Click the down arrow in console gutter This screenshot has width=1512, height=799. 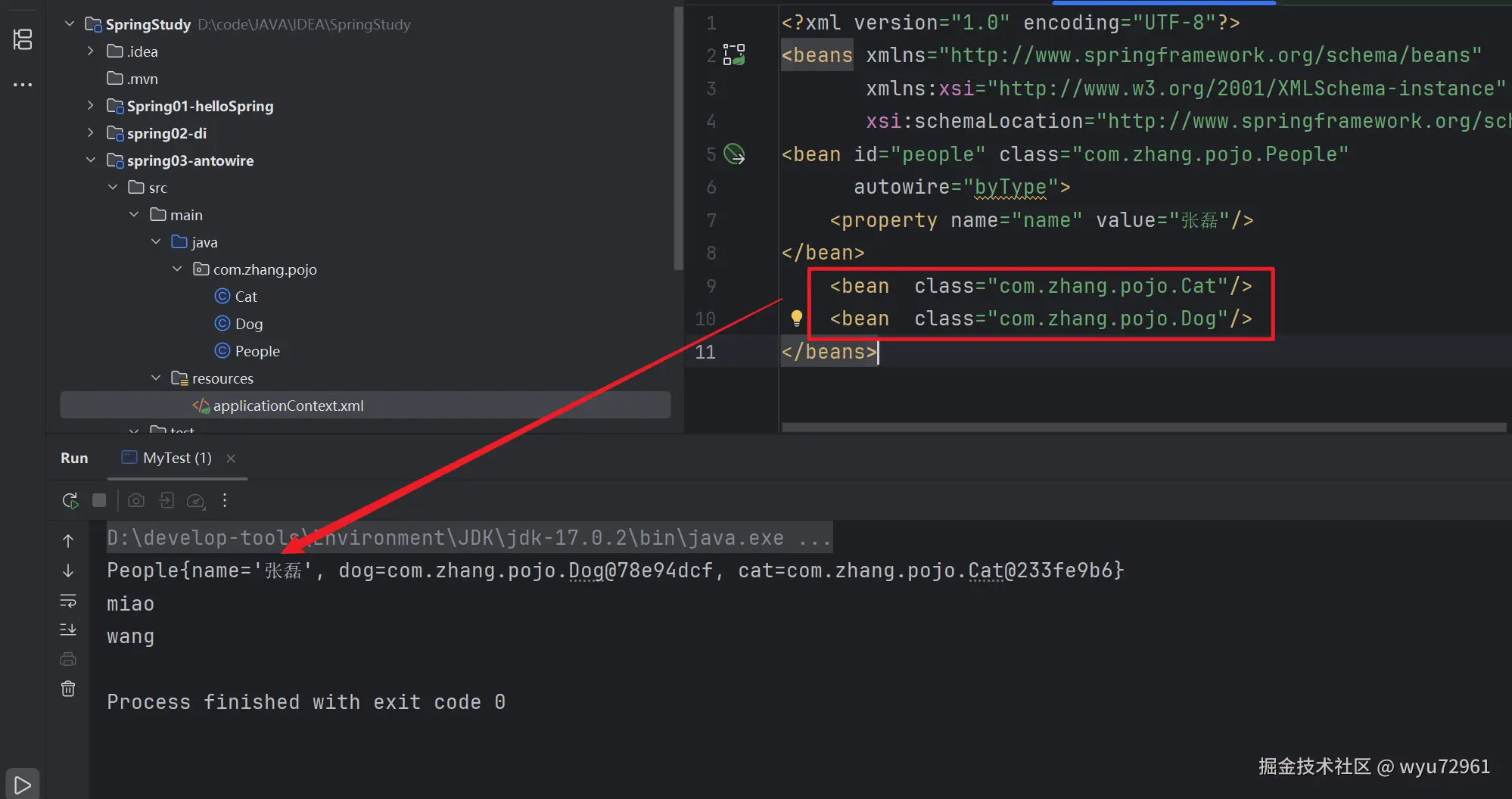point(68,570)
